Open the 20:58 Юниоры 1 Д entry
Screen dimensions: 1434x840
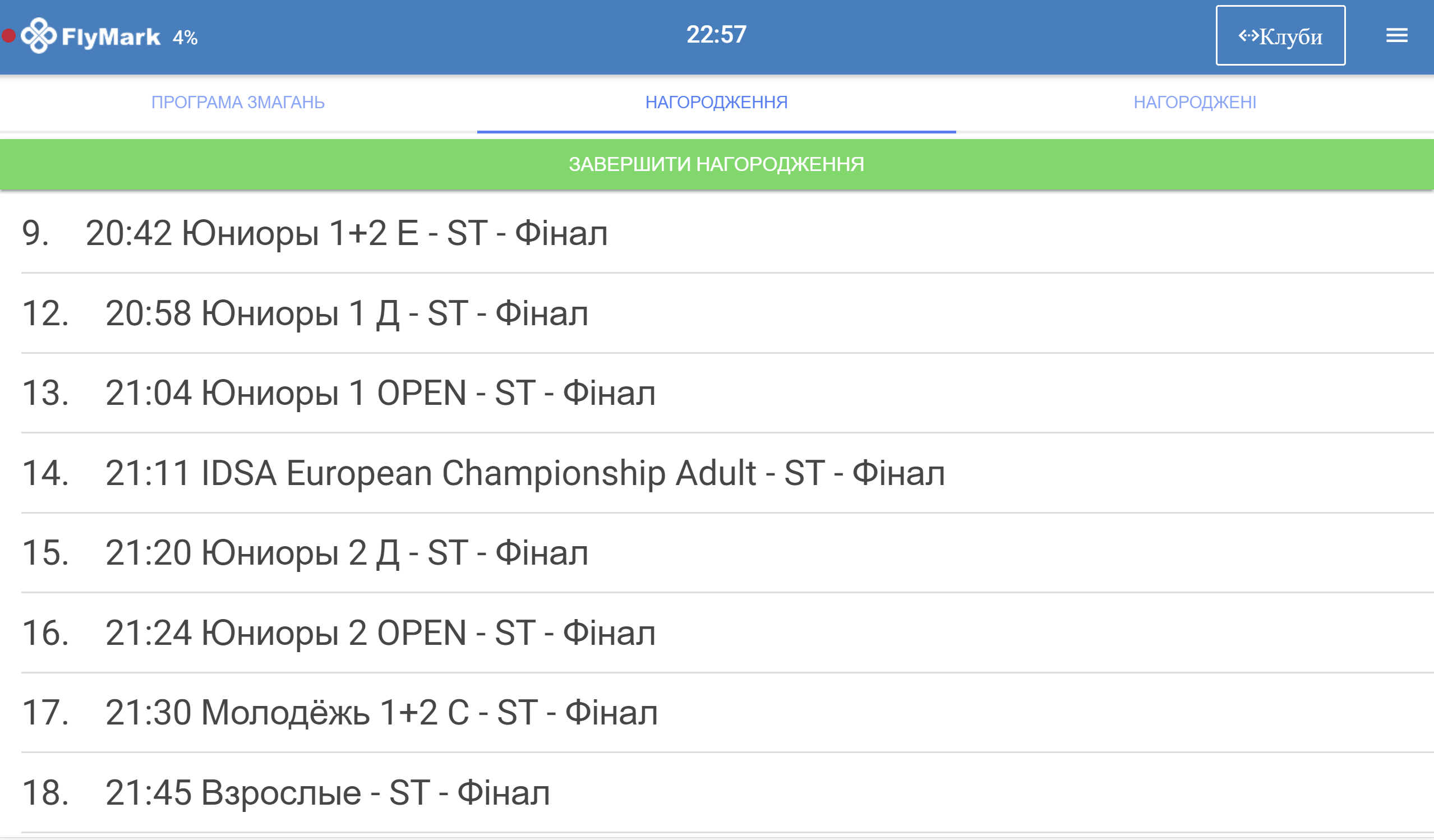coord(346,313)
